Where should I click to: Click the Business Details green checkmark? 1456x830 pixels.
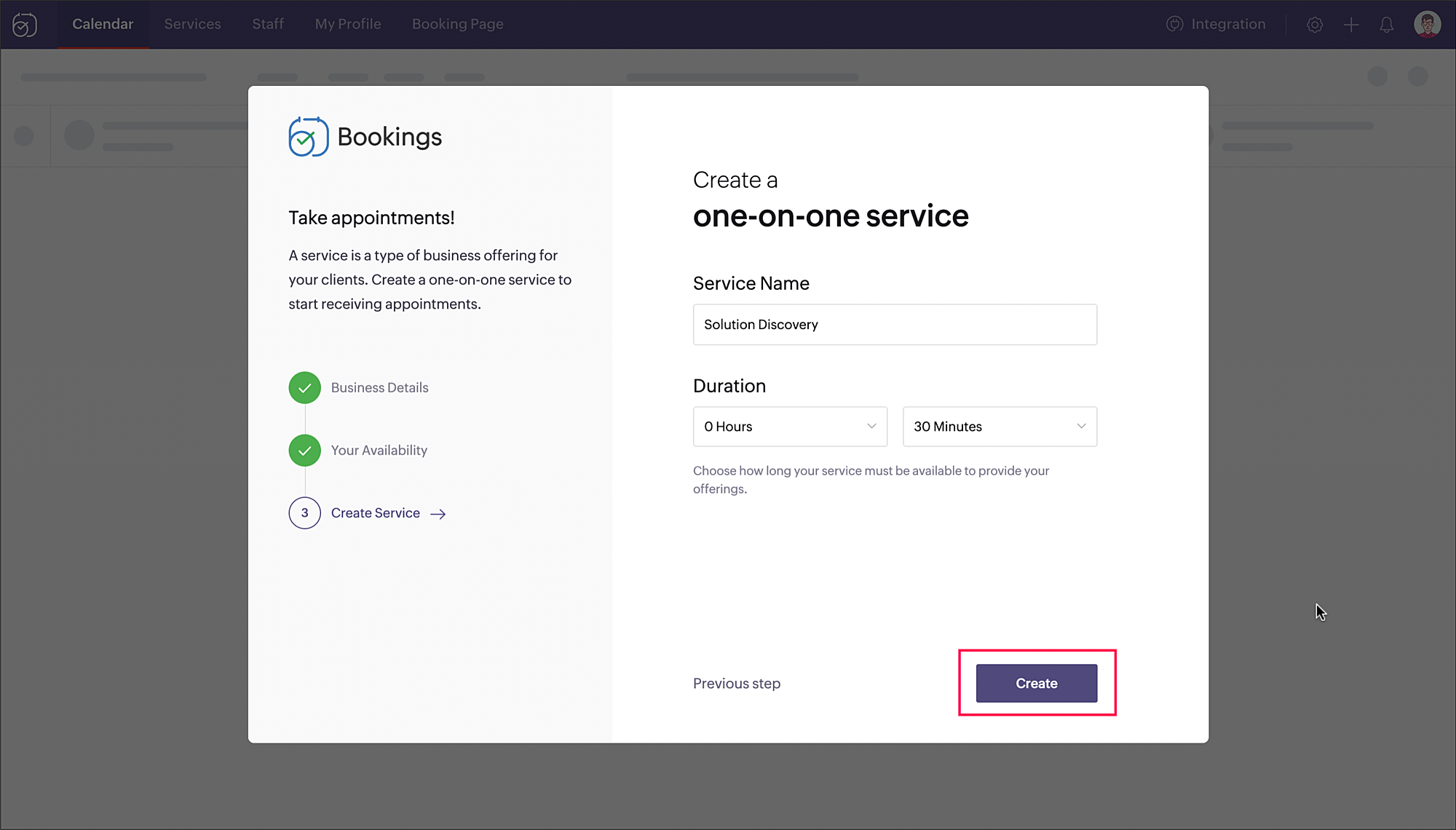coord(304,388)
